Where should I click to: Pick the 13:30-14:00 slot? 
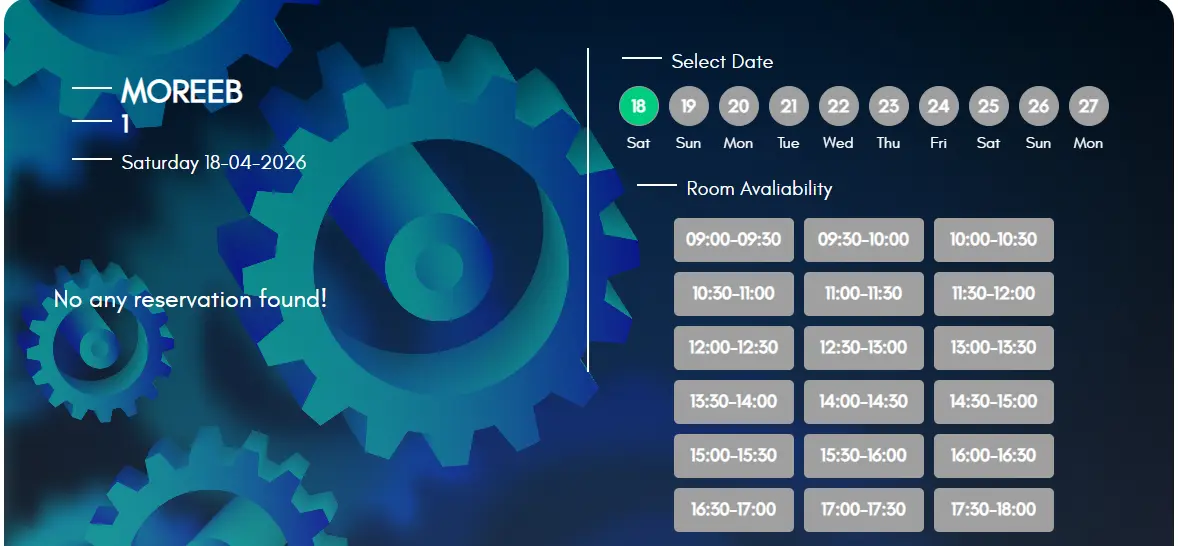[734, 402]
